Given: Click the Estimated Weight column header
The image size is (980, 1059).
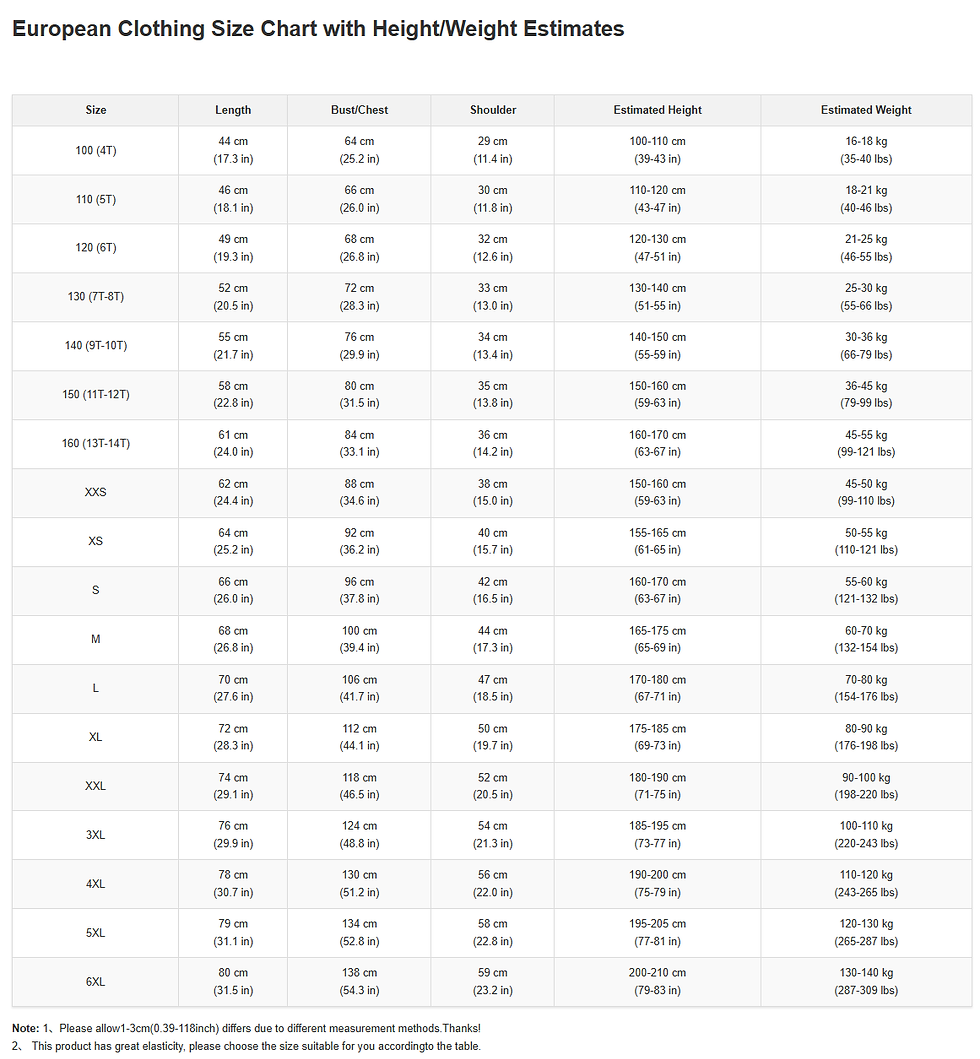Looking at the screenshot, I should tap(866, 110).
